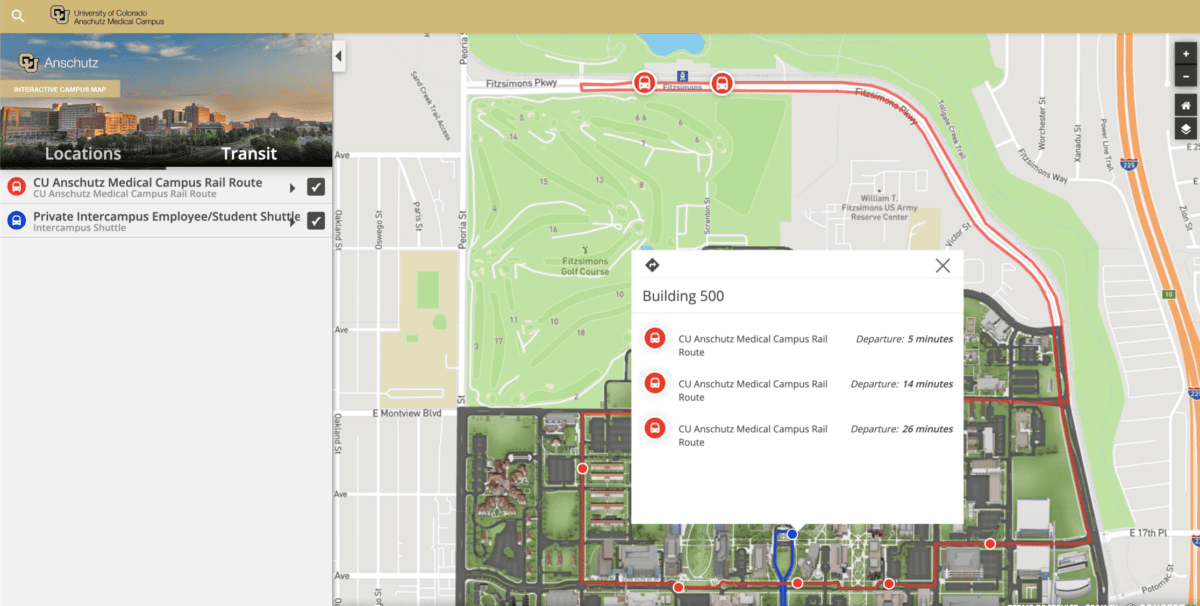
Task: Disable the Private Intercampus Employee/Student Shuttle
Action: tap(317, 220)
